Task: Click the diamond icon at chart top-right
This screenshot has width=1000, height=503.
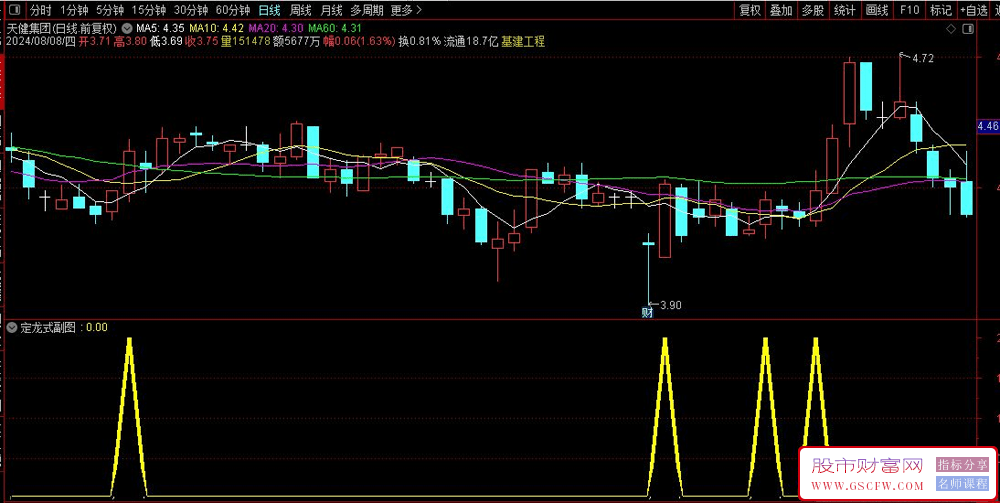Action: (x=951, y=29)
